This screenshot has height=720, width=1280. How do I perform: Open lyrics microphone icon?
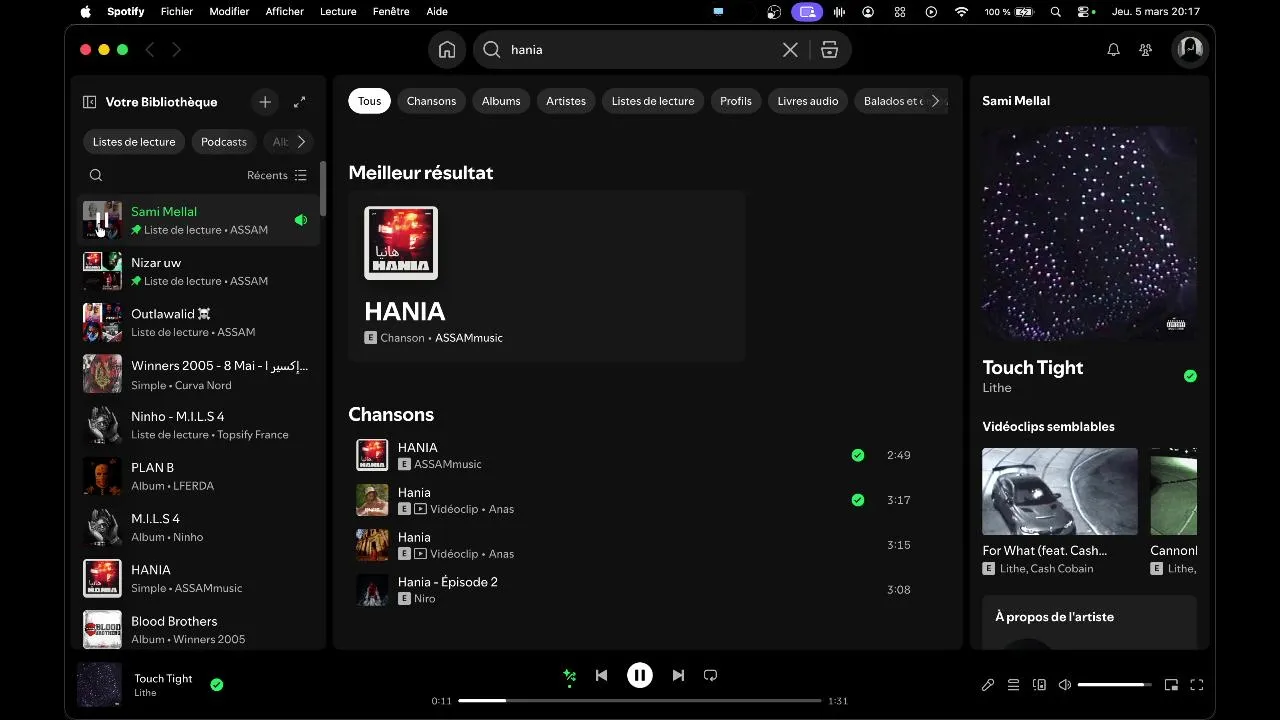(x=987, y=685)
